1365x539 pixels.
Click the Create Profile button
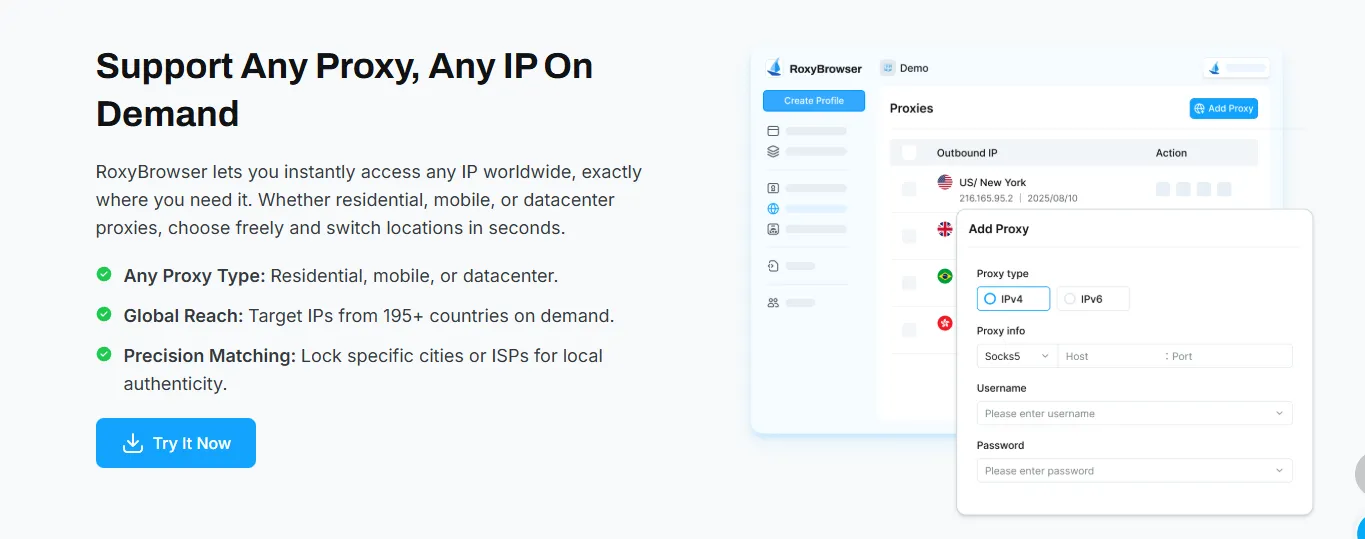coord(814,101)
